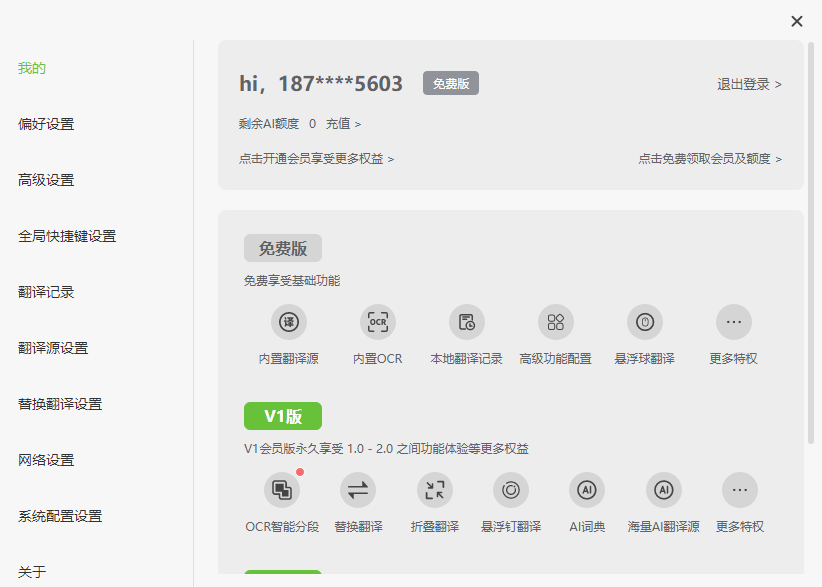This screenshot has height=587, width=822.
Task: Open the 折叠翻译 fold translation icon
Action: pyautogui.click(x=434, y=490)
